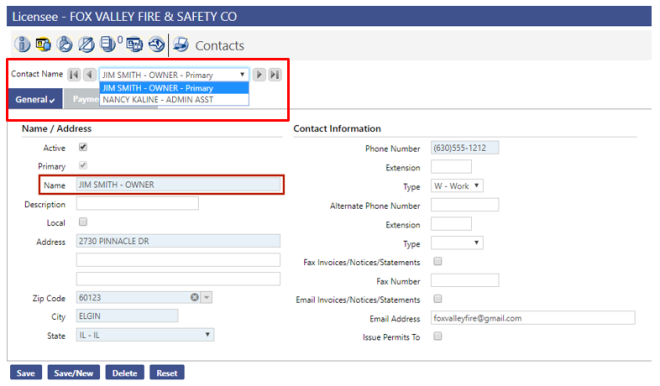Click the Save/New button

coord(74,373)
